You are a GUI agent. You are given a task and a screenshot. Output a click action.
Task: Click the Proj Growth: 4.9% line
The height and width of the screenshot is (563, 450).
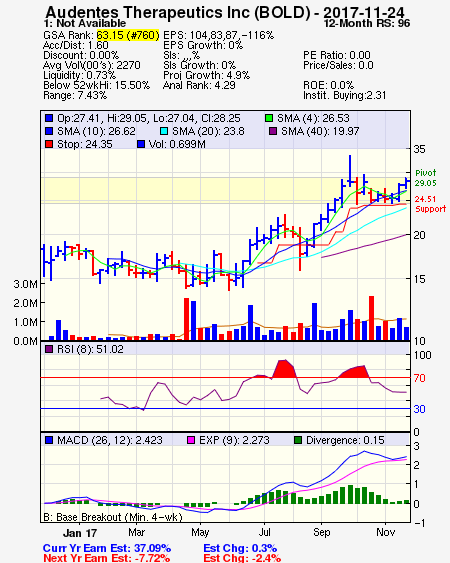tap(207, 75)
